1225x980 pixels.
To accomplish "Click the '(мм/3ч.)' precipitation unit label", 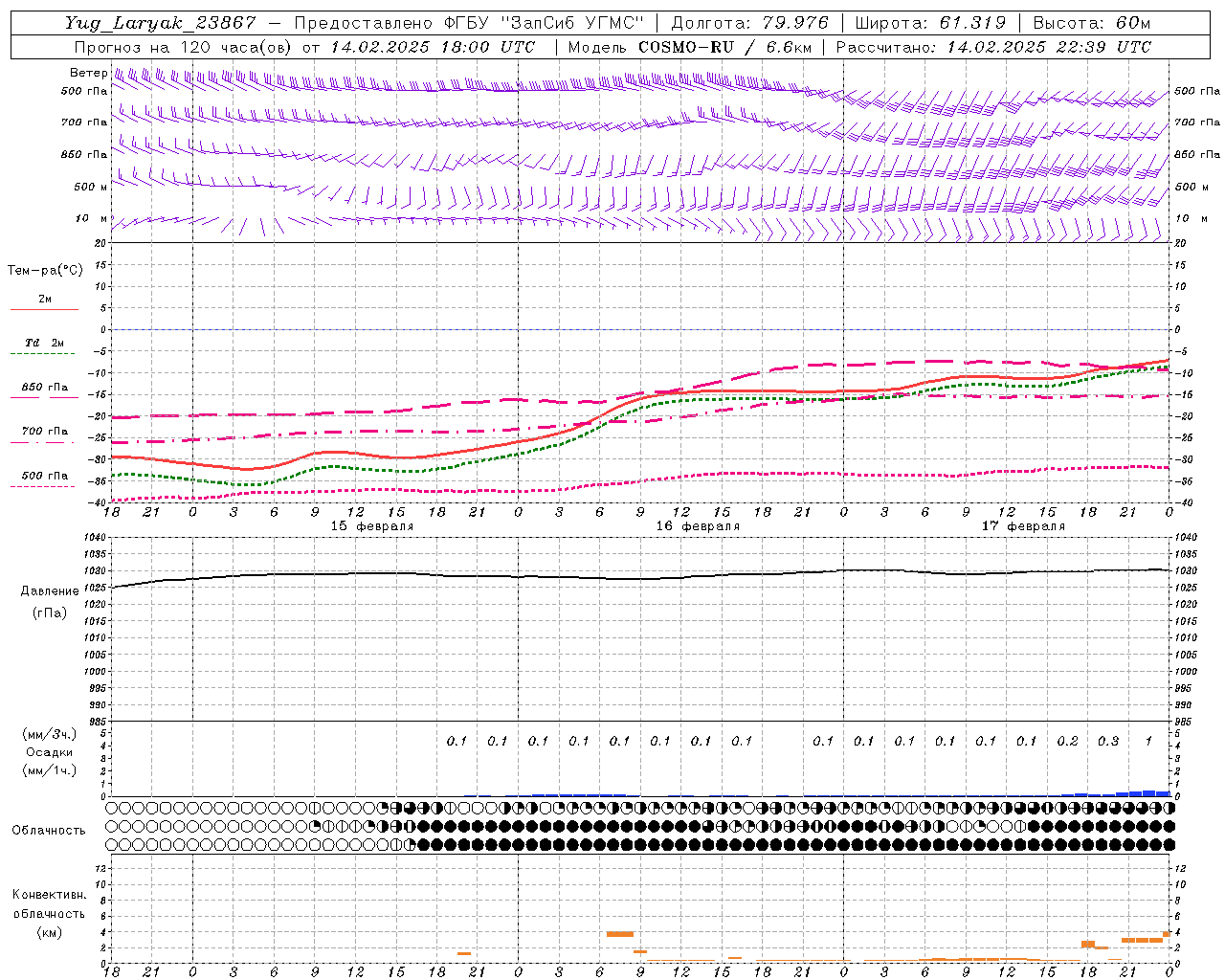I will coord(50,735).
